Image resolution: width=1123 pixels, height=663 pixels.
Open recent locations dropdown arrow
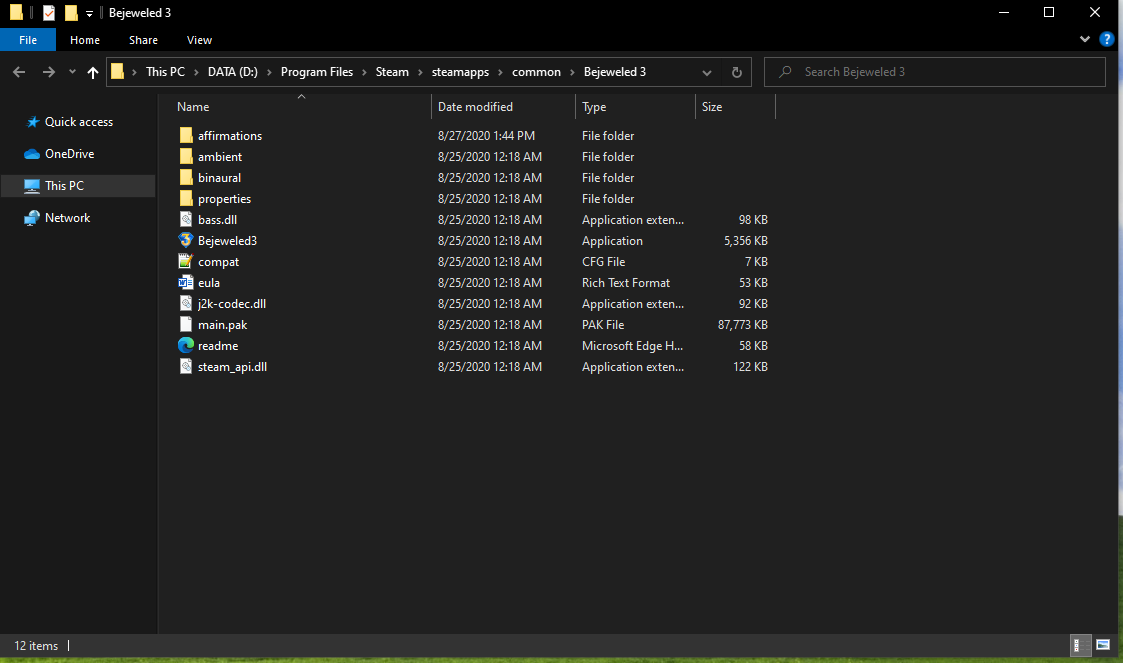72,72
